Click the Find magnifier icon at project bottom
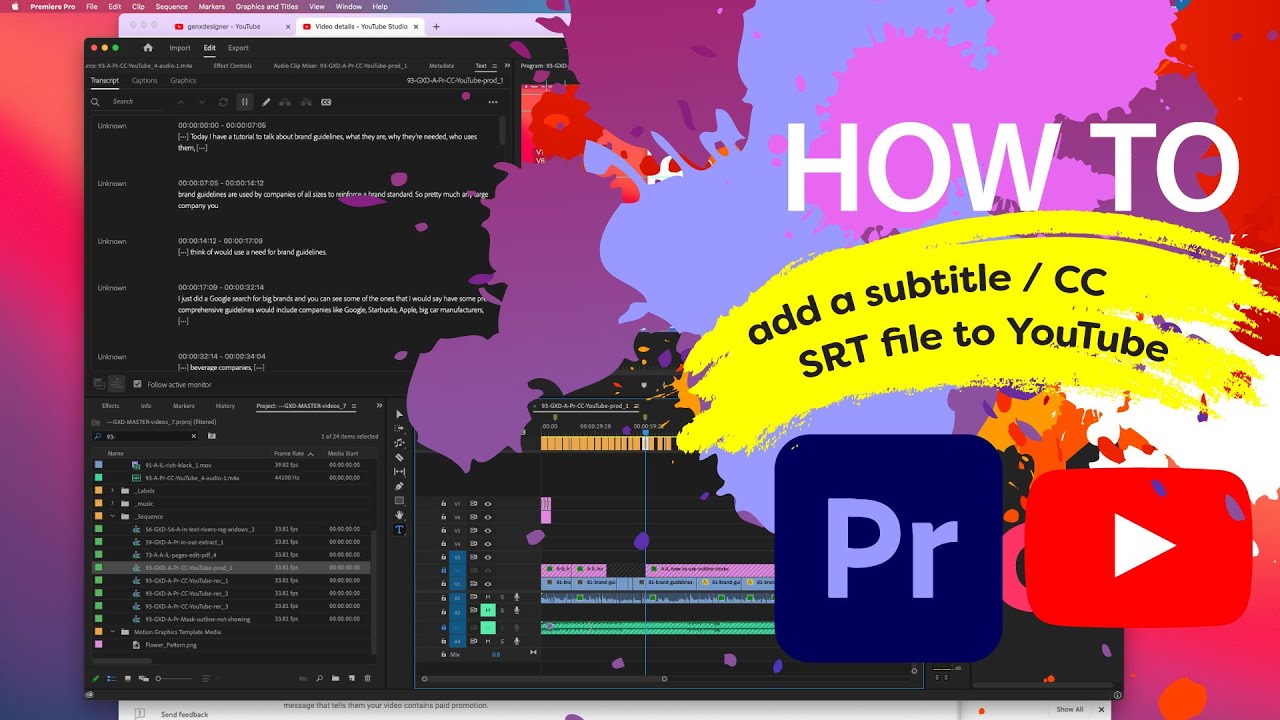This screenshot has width=1280, height=720. click(319, 678)
